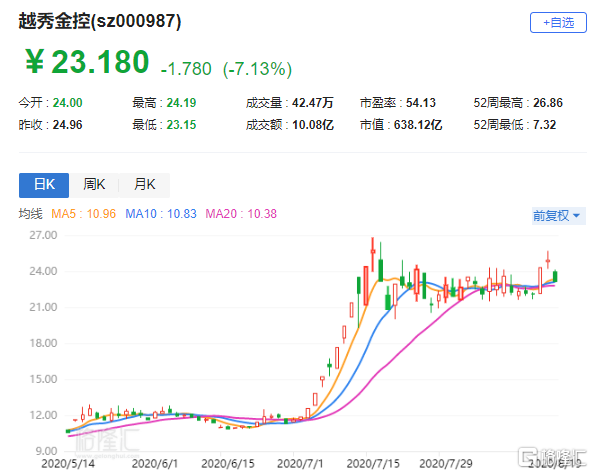Click the MA10 : 10.83 indicator label
Image resolution: width=593 pixels, height=474 pixels.
[161, 214]
